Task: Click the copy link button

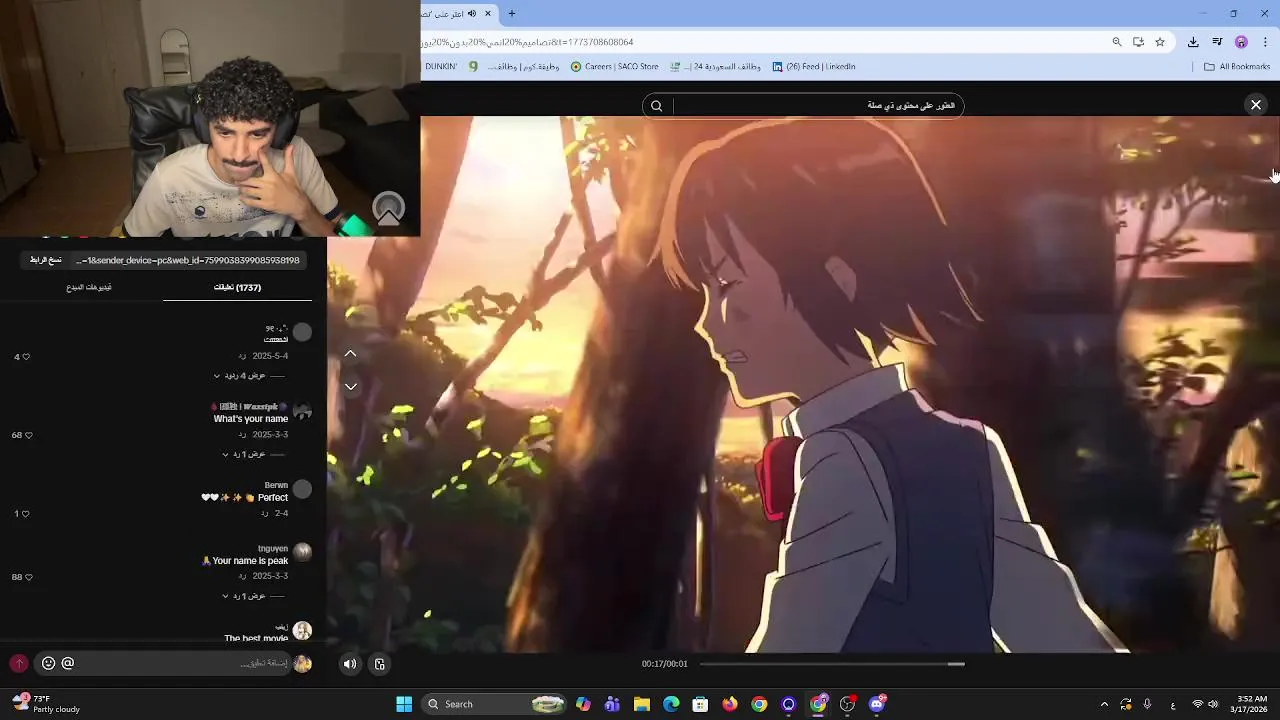Action: pos(45,260)
